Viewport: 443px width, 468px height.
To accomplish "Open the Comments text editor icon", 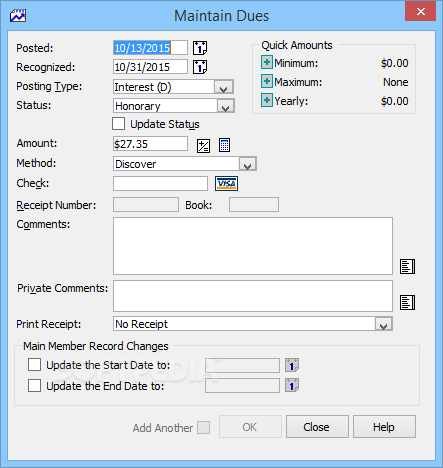I will coord(407,266).
